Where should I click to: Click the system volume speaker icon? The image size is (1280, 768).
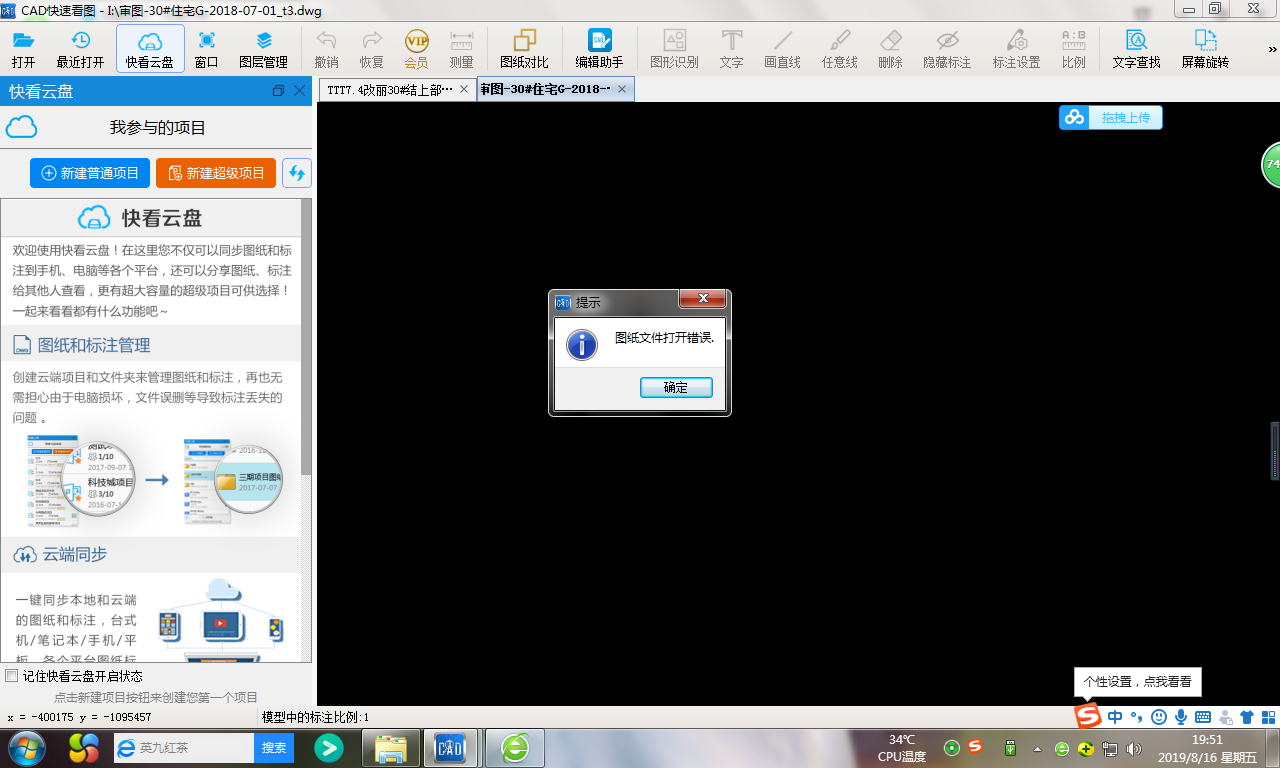1133,748
